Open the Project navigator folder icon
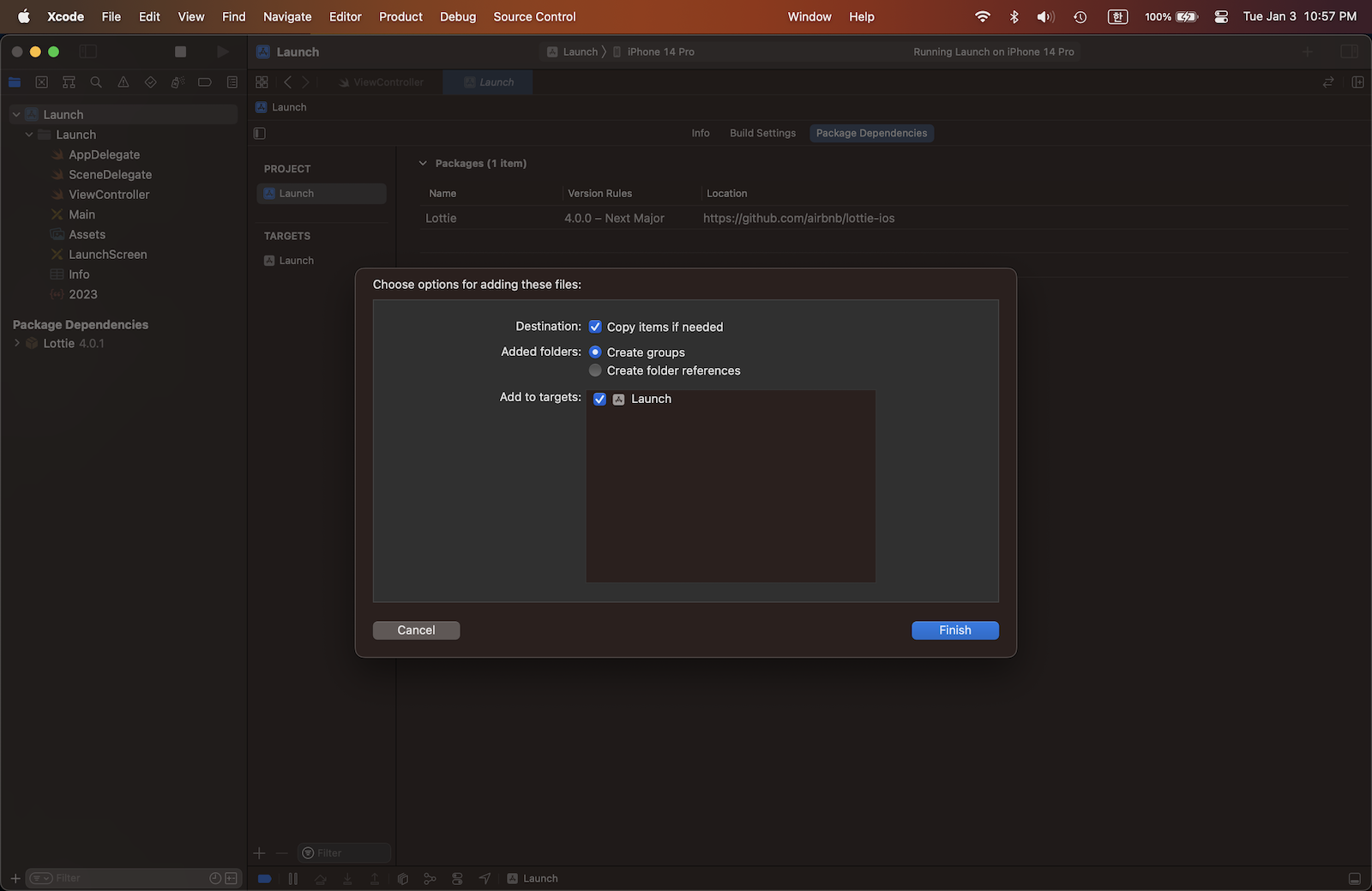The image size is (1372, 891). 15,81
